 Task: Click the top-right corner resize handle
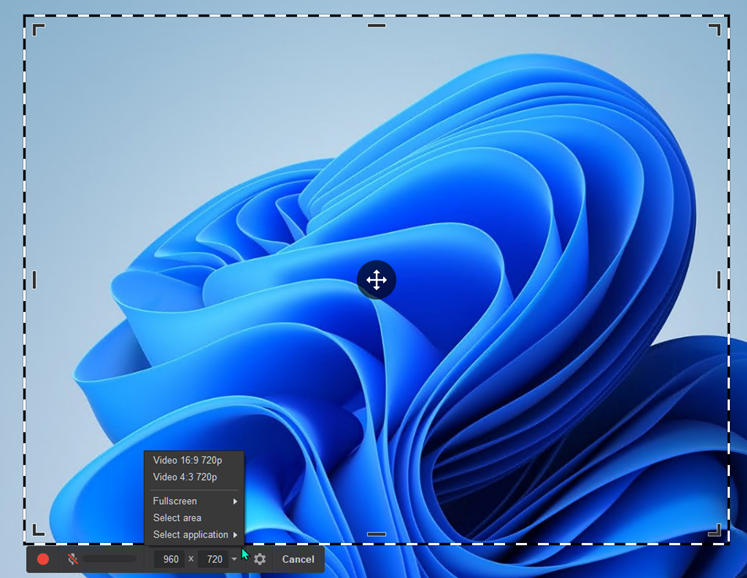(x=714, y=30)
